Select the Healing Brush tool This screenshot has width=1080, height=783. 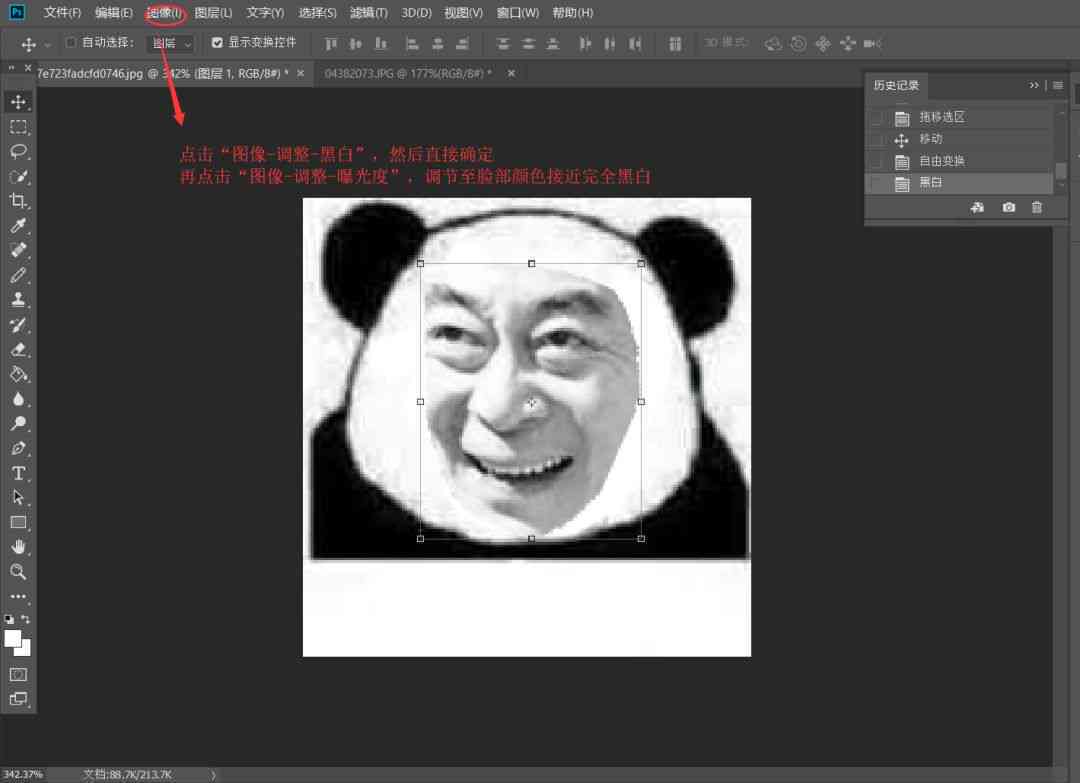tap(19, 250)
